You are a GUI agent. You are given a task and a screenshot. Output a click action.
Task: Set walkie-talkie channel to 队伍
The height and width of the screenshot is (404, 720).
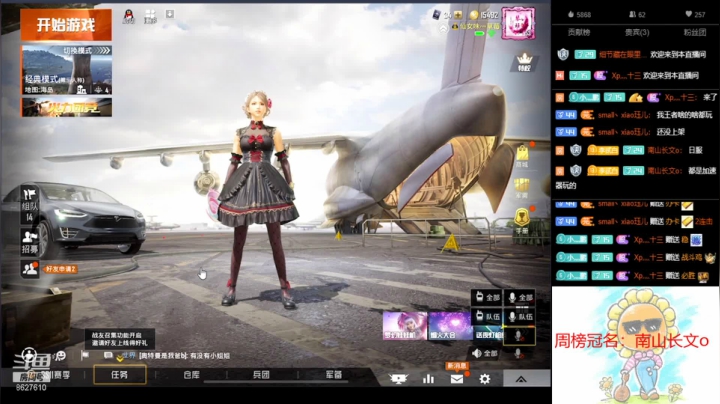coord(487,316)
